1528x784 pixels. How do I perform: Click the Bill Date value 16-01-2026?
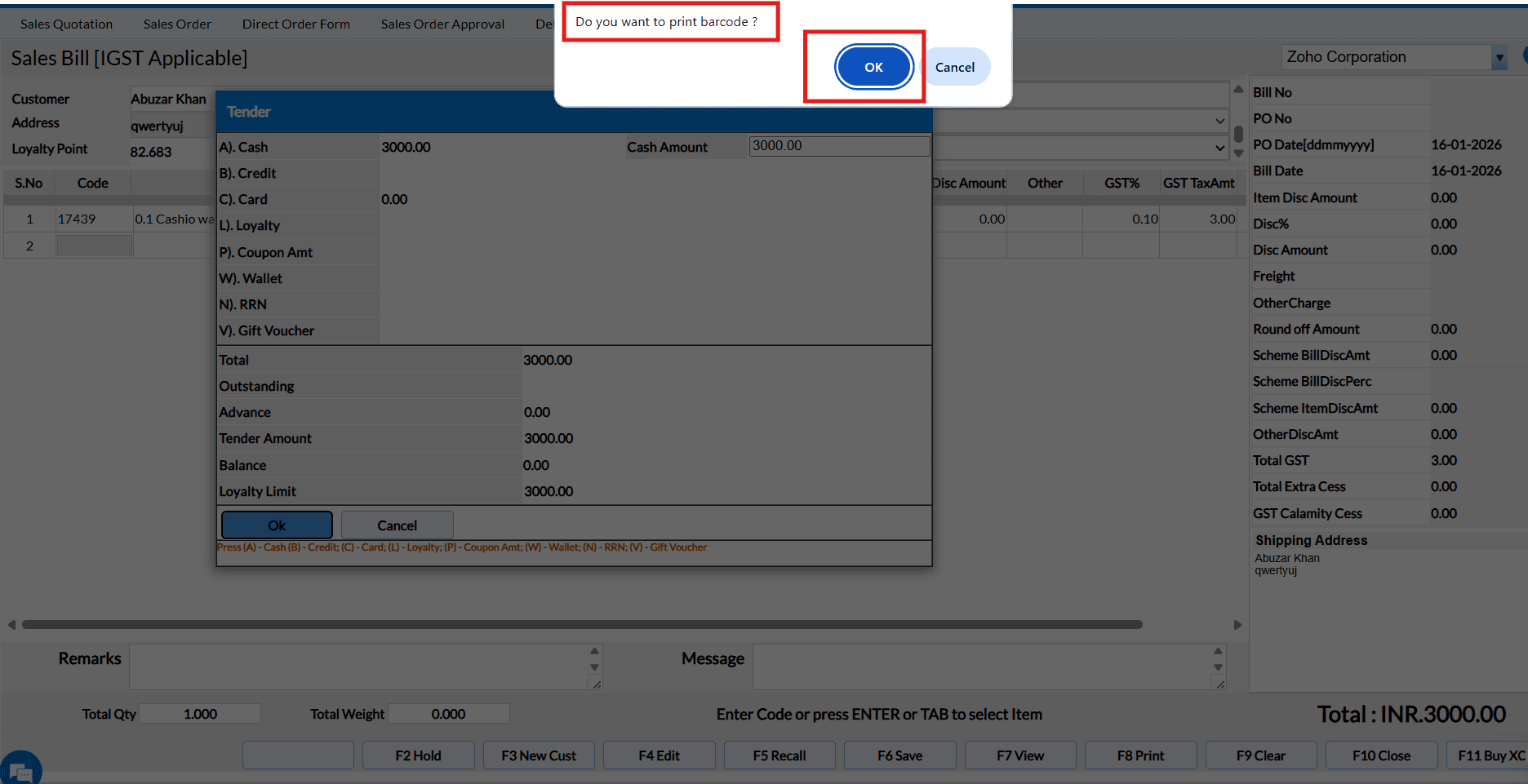1466,171
